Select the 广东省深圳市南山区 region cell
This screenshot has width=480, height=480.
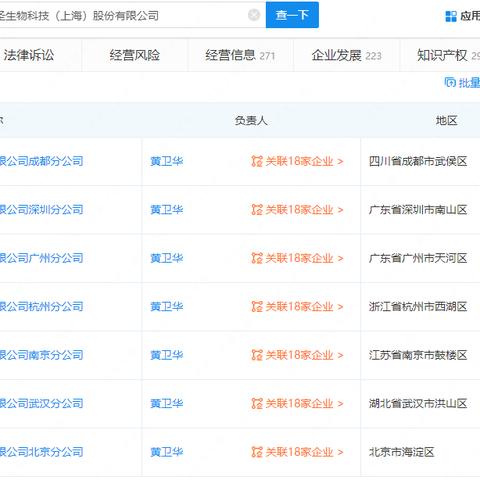(418, 210)
